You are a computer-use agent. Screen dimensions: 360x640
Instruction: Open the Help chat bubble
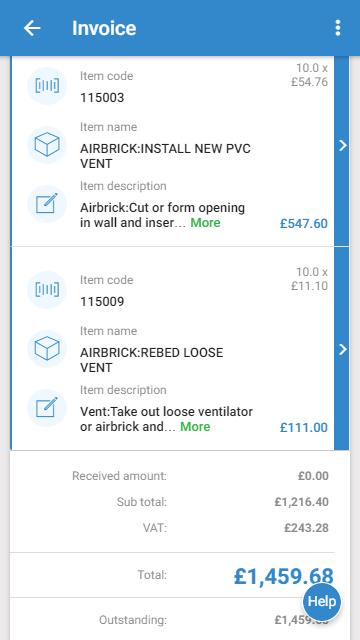(x=322, y=602)
